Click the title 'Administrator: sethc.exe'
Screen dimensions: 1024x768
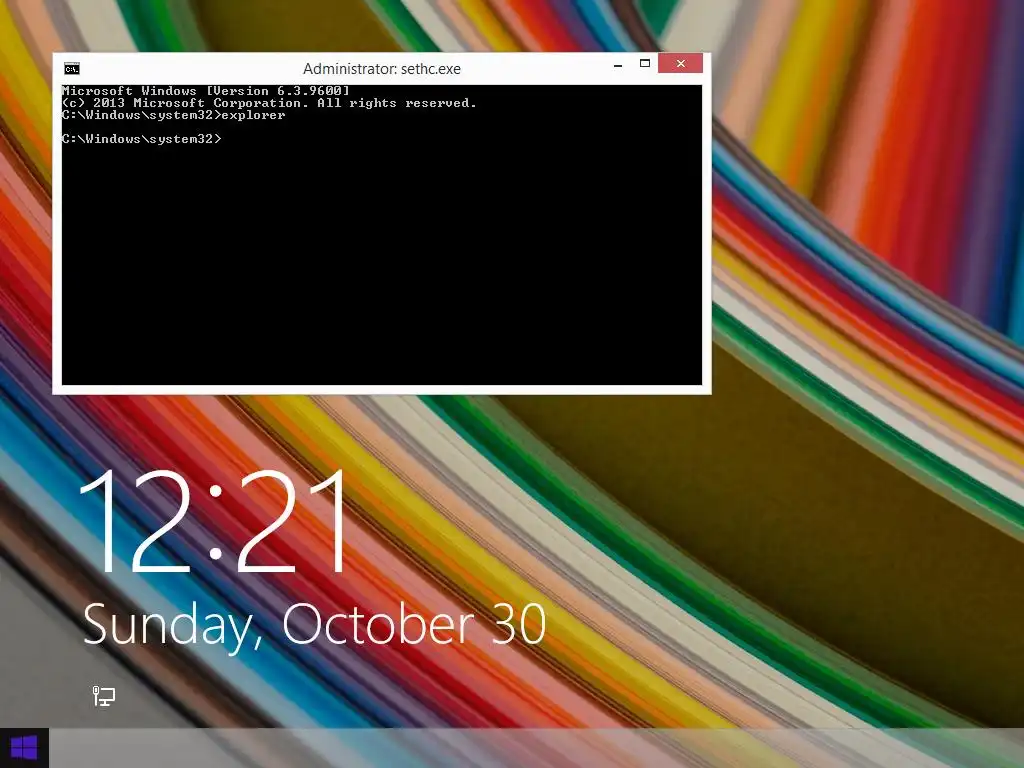(x=382, y=69)
